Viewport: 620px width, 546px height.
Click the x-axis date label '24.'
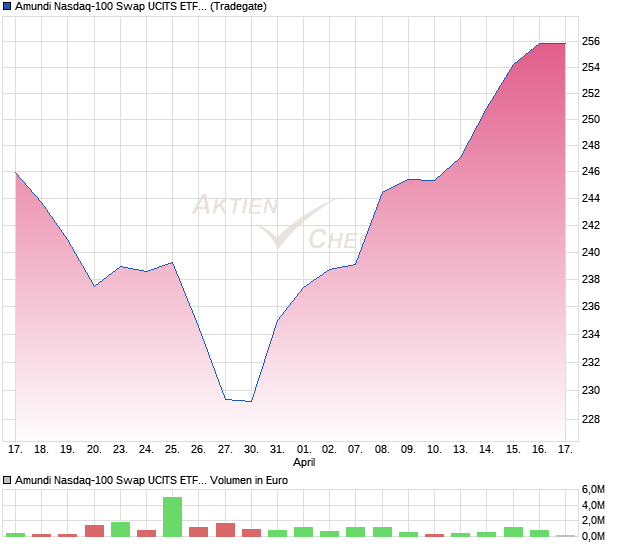[x=146, y=450]
